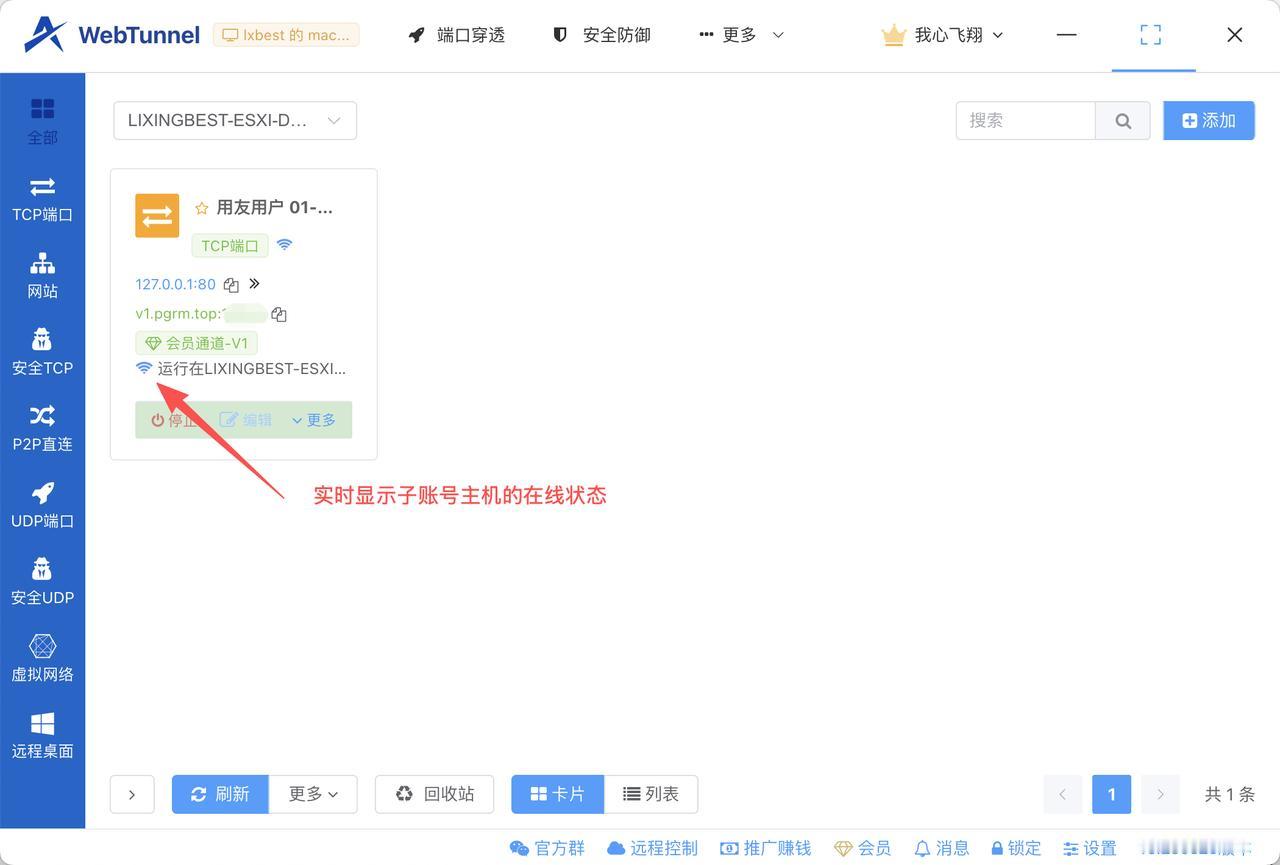
Task: Click the double-arrow icon beside 127.0.0.1:80
Action: pyautogui.click(x=254, y=284)
